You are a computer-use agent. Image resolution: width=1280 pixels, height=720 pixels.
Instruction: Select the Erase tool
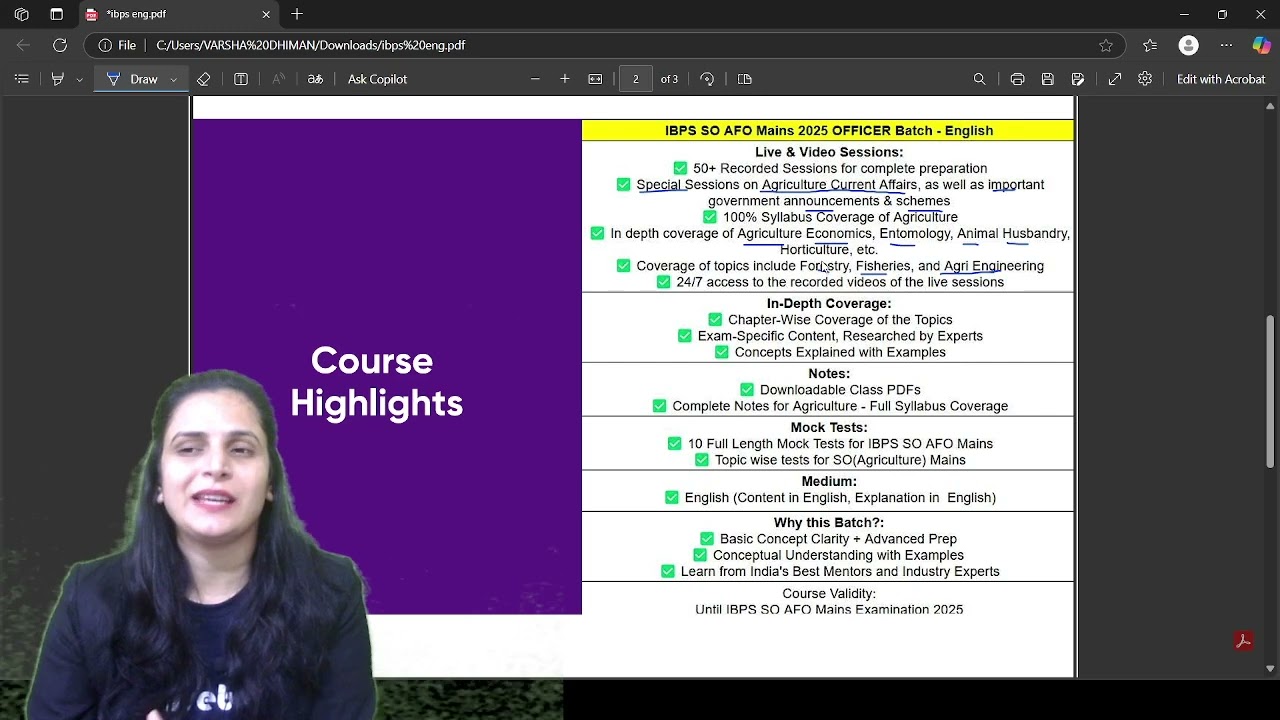click(x=204, y=79)
